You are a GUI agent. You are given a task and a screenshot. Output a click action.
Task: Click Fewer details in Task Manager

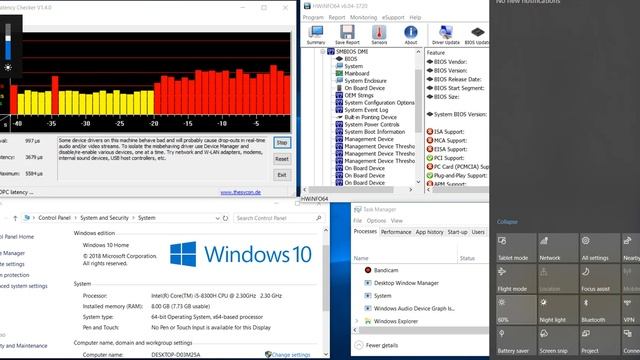376,345
